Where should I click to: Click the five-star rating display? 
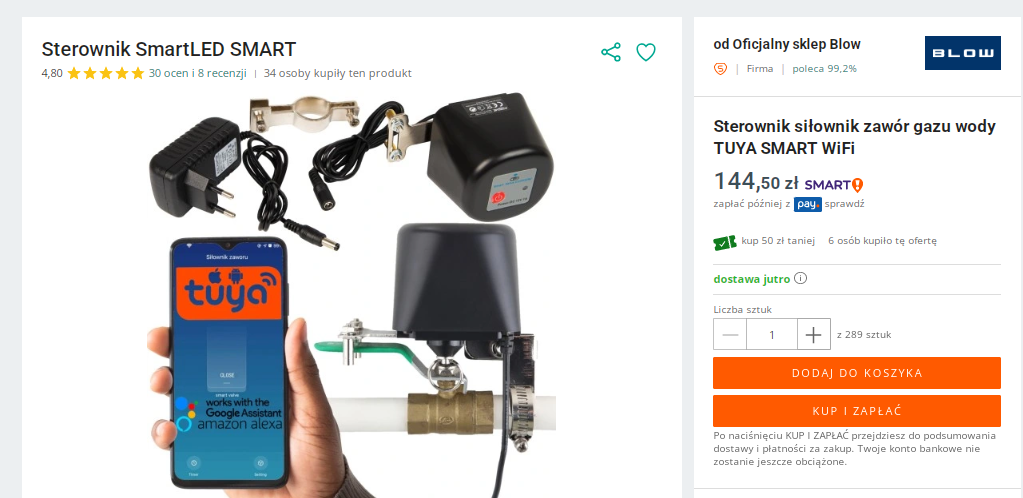pos(105,73)
